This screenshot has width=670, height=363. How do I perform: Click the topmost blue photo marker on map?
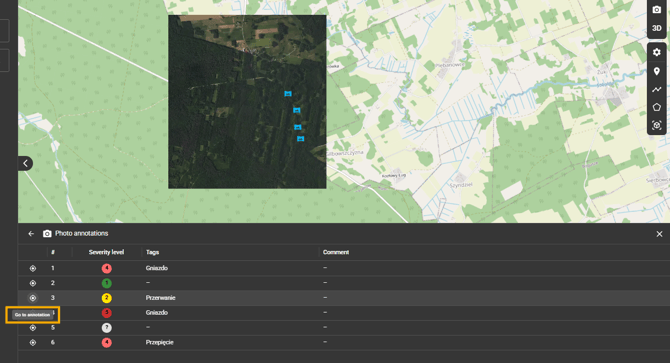point(288,94)
